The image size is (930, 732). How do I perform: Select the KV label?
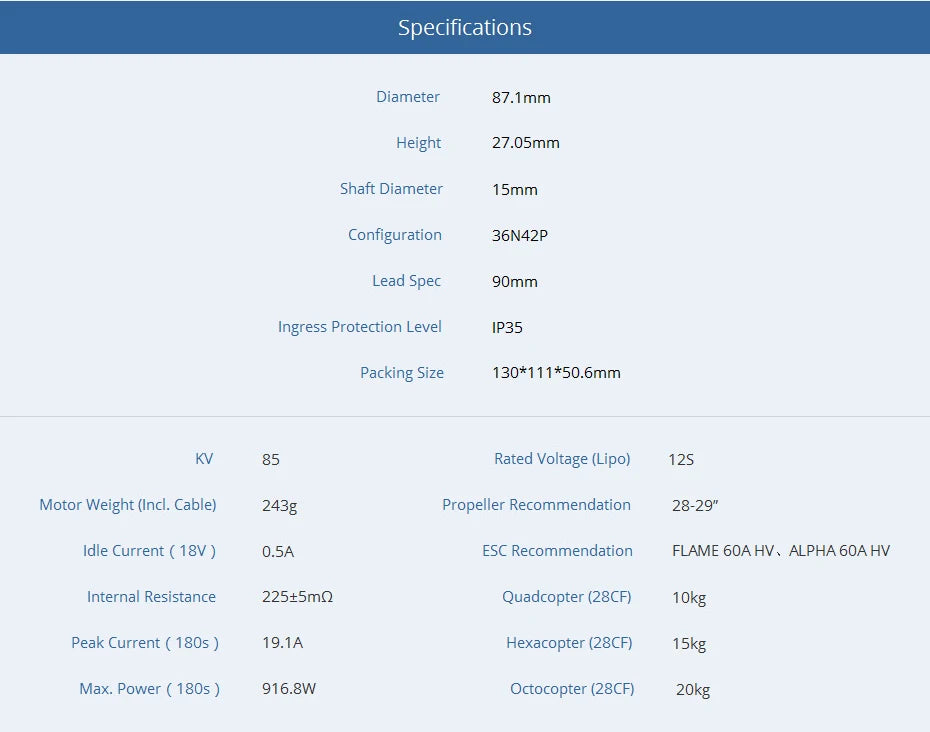click(x=204, y=458)
